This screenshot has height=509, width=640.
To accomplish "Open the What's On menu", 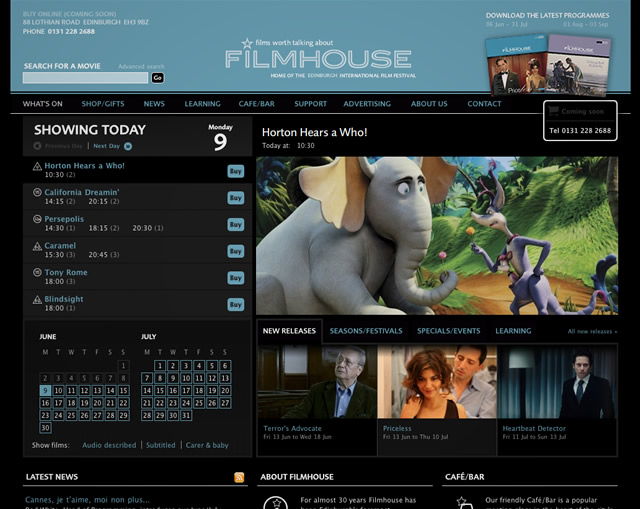I will (43, 104).
